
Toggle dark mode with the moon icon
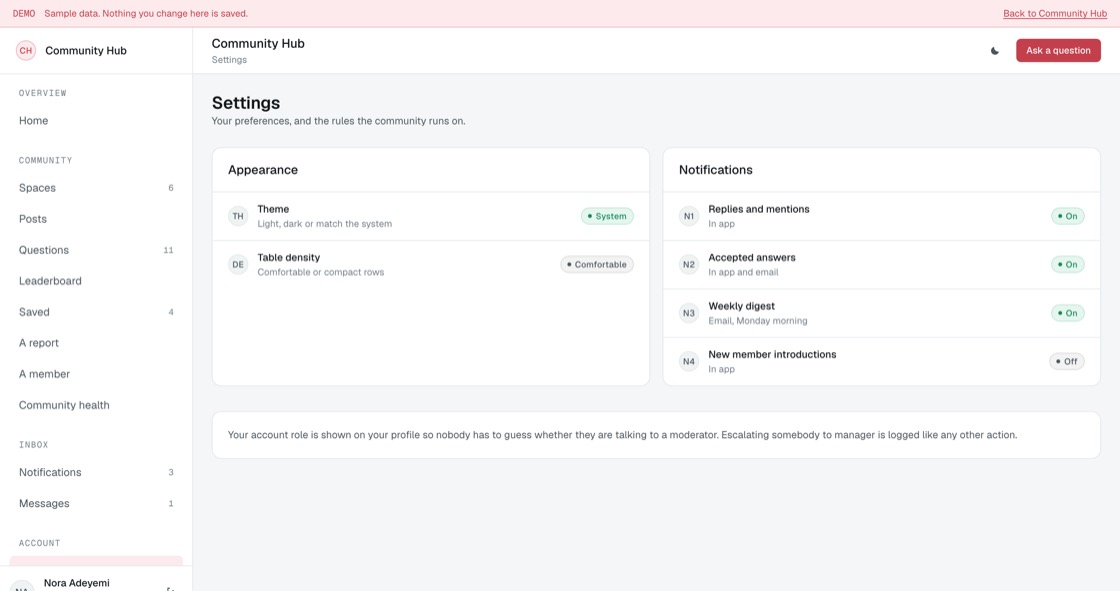pos(994,51)
